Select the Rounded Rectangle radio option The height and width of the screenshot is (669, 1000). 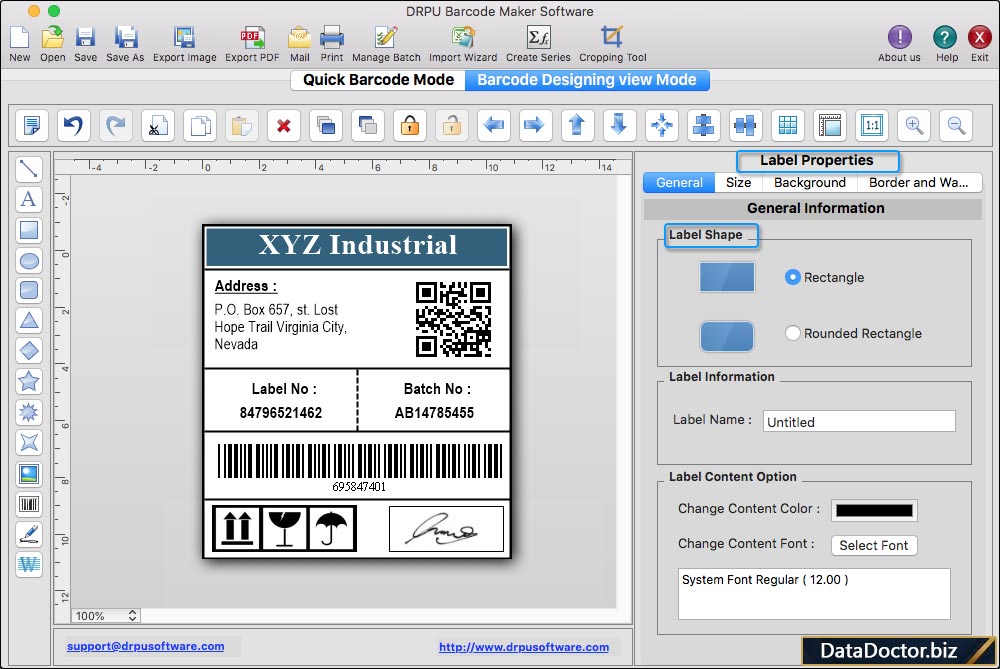[x=792, y=333]
